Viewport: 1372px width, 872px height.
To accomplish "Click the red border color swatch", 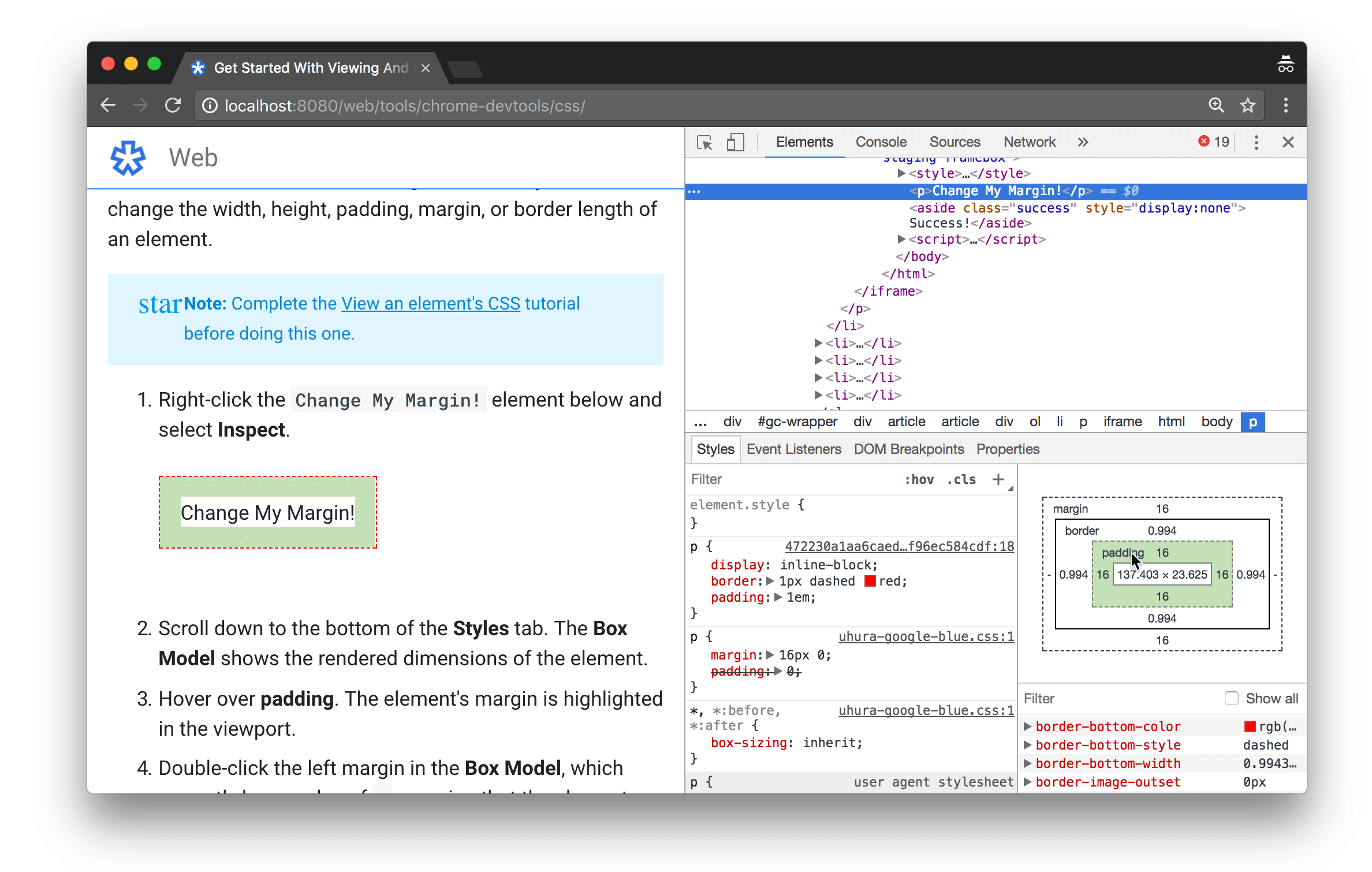I will tap(869, 581).
